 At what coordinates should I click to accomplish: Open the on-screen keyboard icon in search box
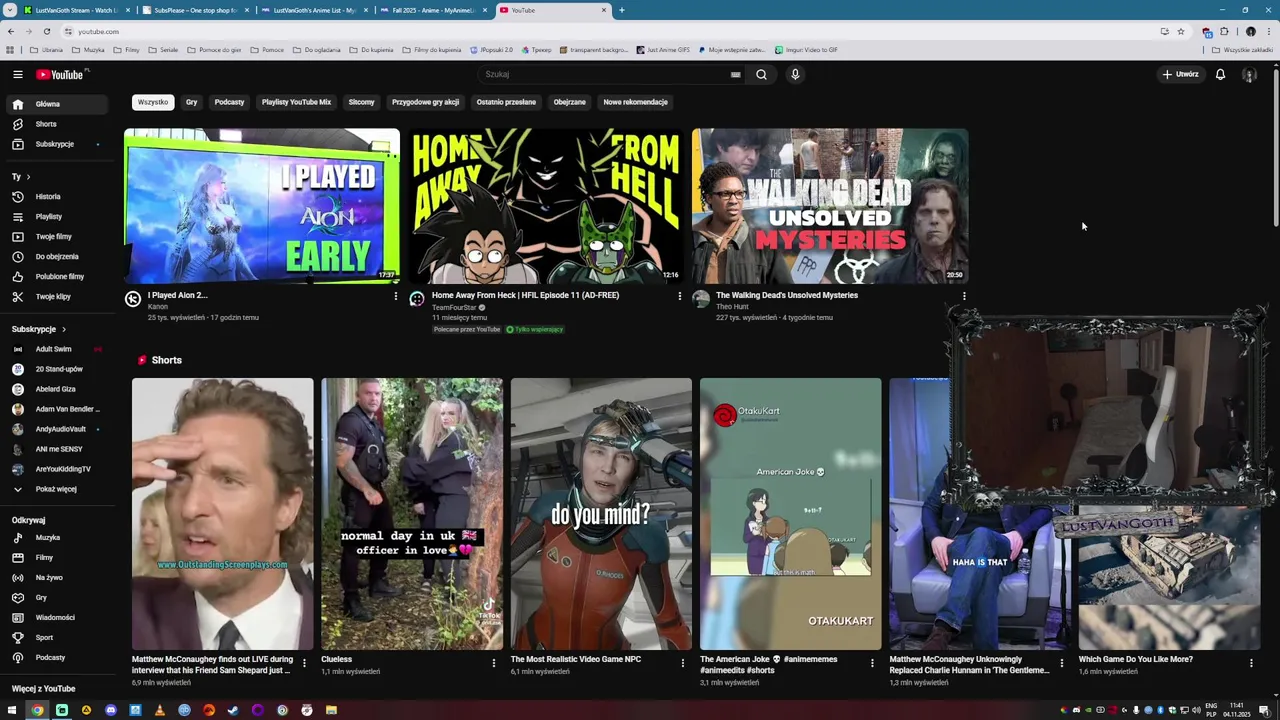[x=736, y=74]
